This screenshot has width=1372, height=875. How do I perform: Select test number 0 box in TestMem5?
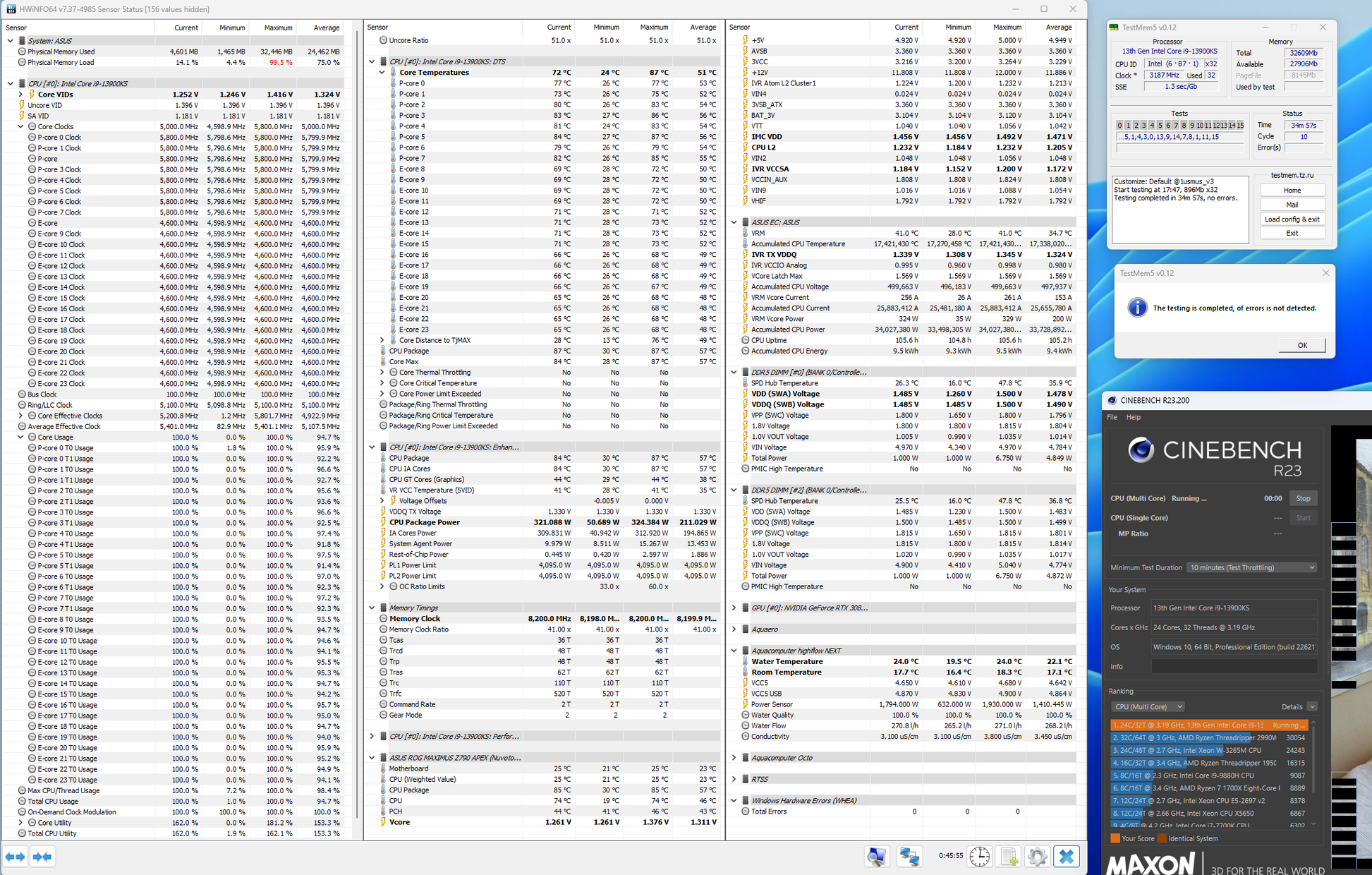pyautogui.click(x=1119, y=126)
